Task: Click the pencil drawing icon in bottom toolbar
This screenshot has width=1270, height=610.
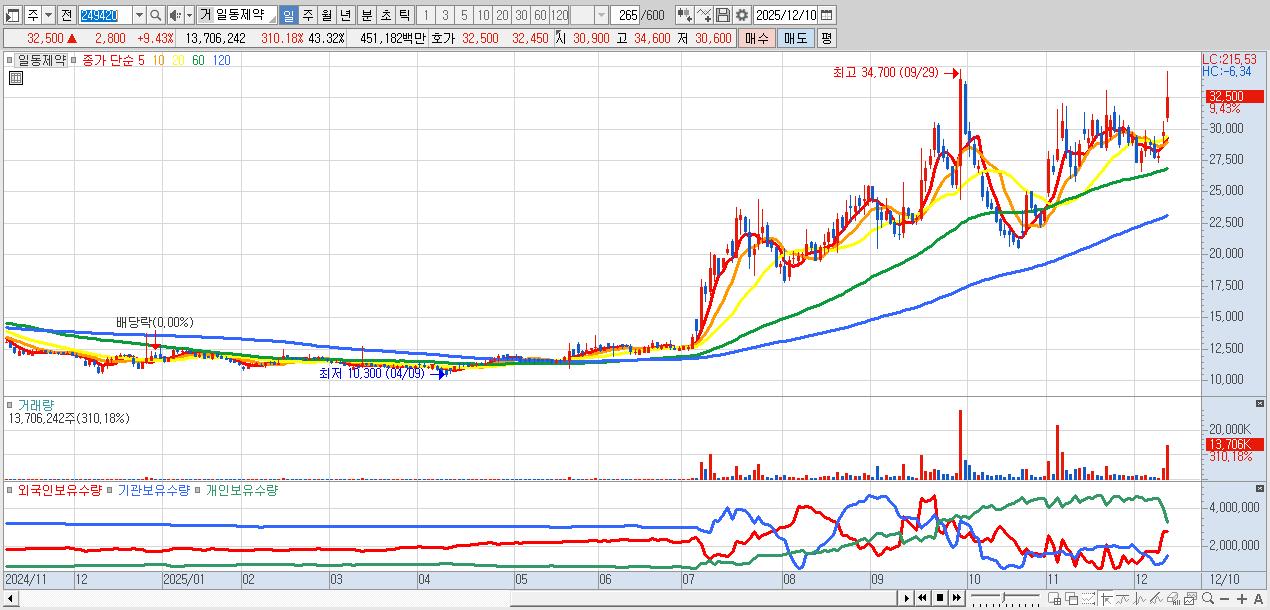Action: coord(1156,599)
